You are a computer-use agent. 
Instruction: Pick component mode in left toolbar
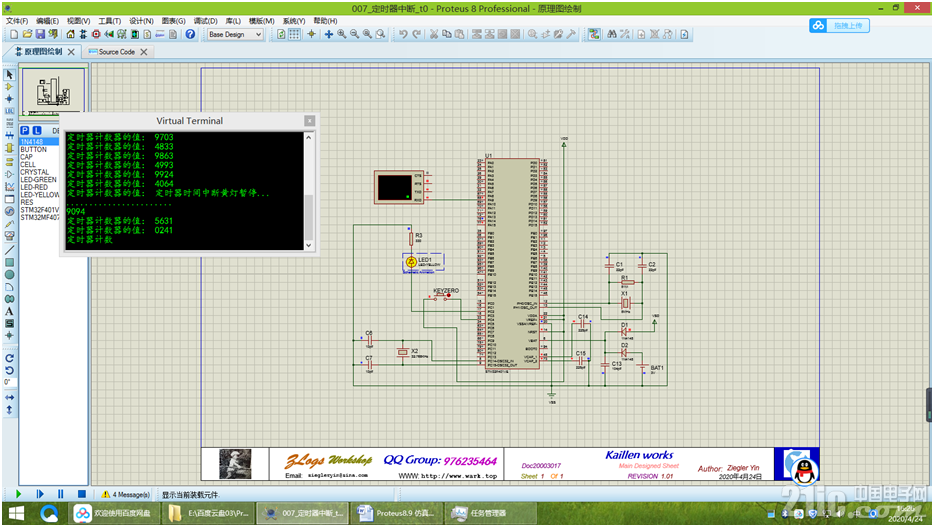(x=10, y=87)
